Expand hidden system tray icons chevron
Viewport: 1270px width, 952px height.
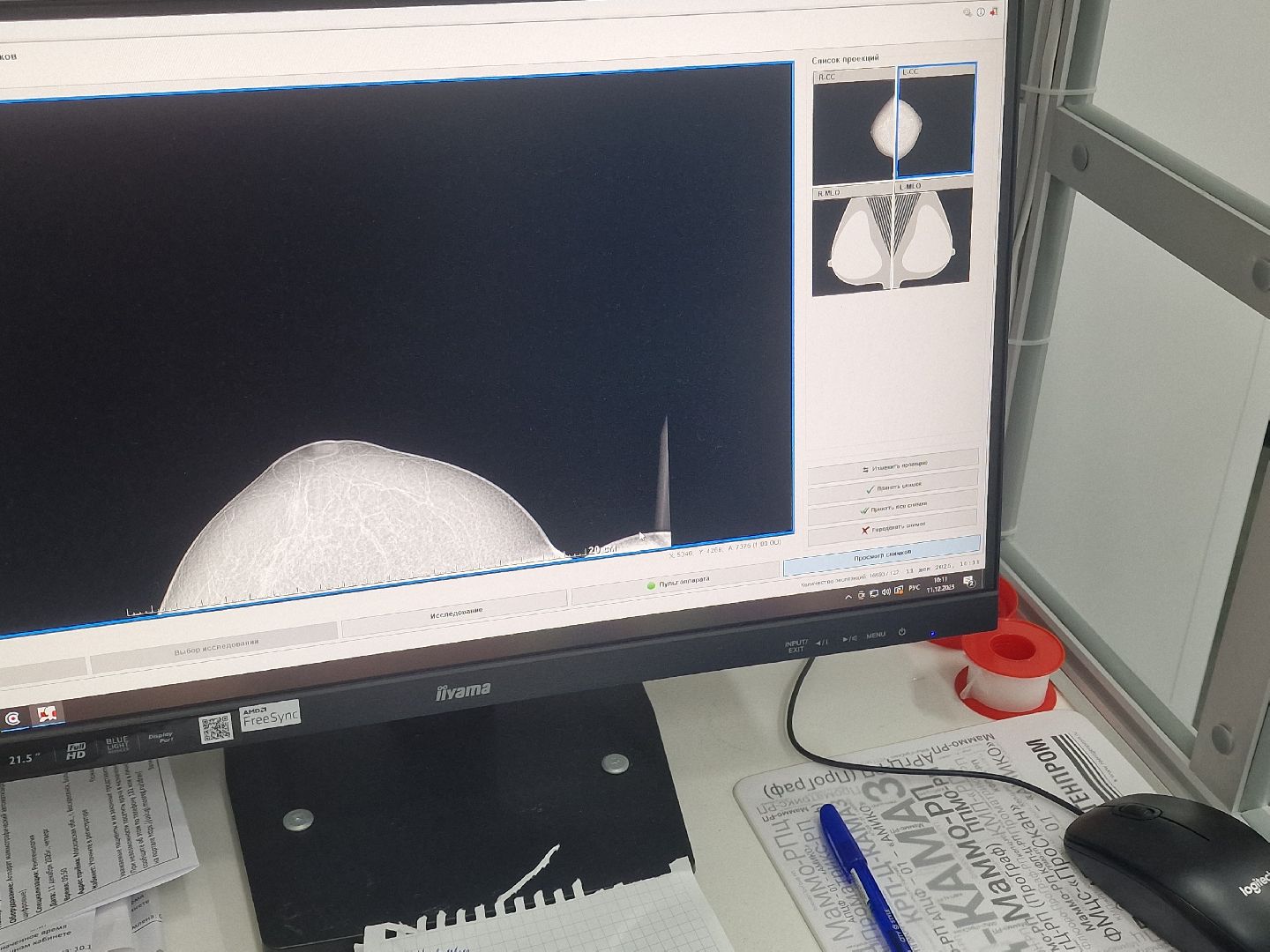point(848,595)
